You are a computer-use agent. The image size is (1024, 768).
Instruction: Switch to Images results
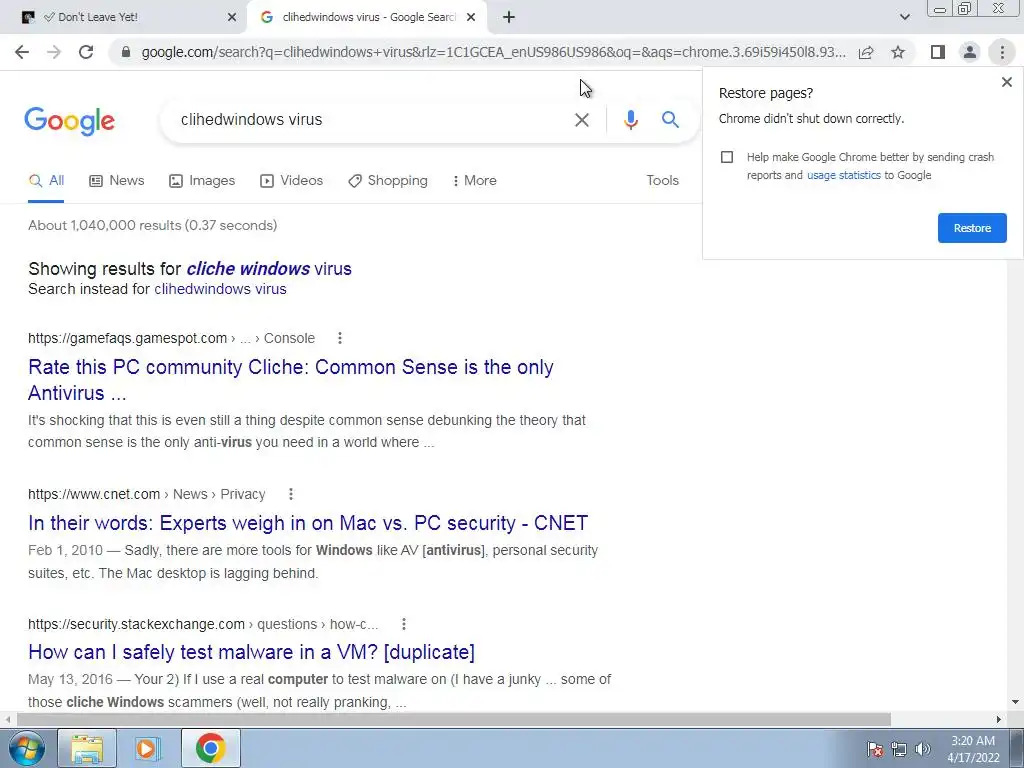click(x=202, y=181)
